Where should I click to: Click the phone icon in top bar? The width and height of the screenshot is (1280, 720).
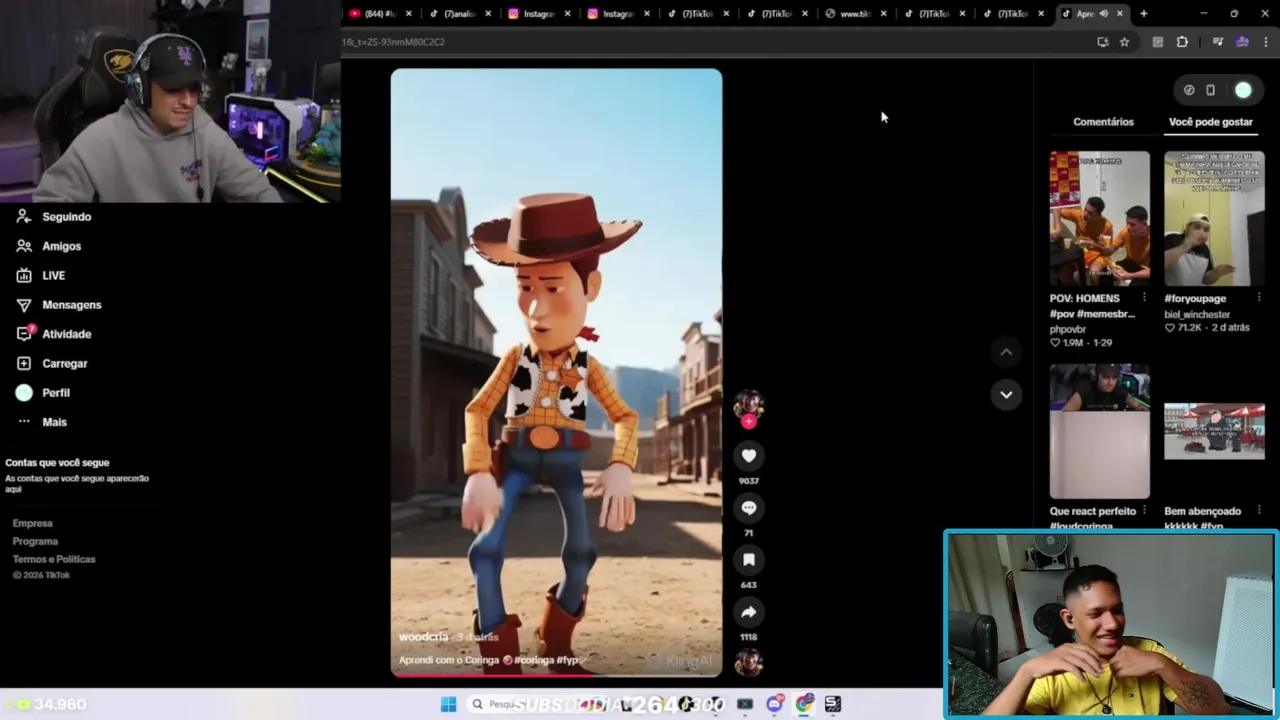[1210, 90]
